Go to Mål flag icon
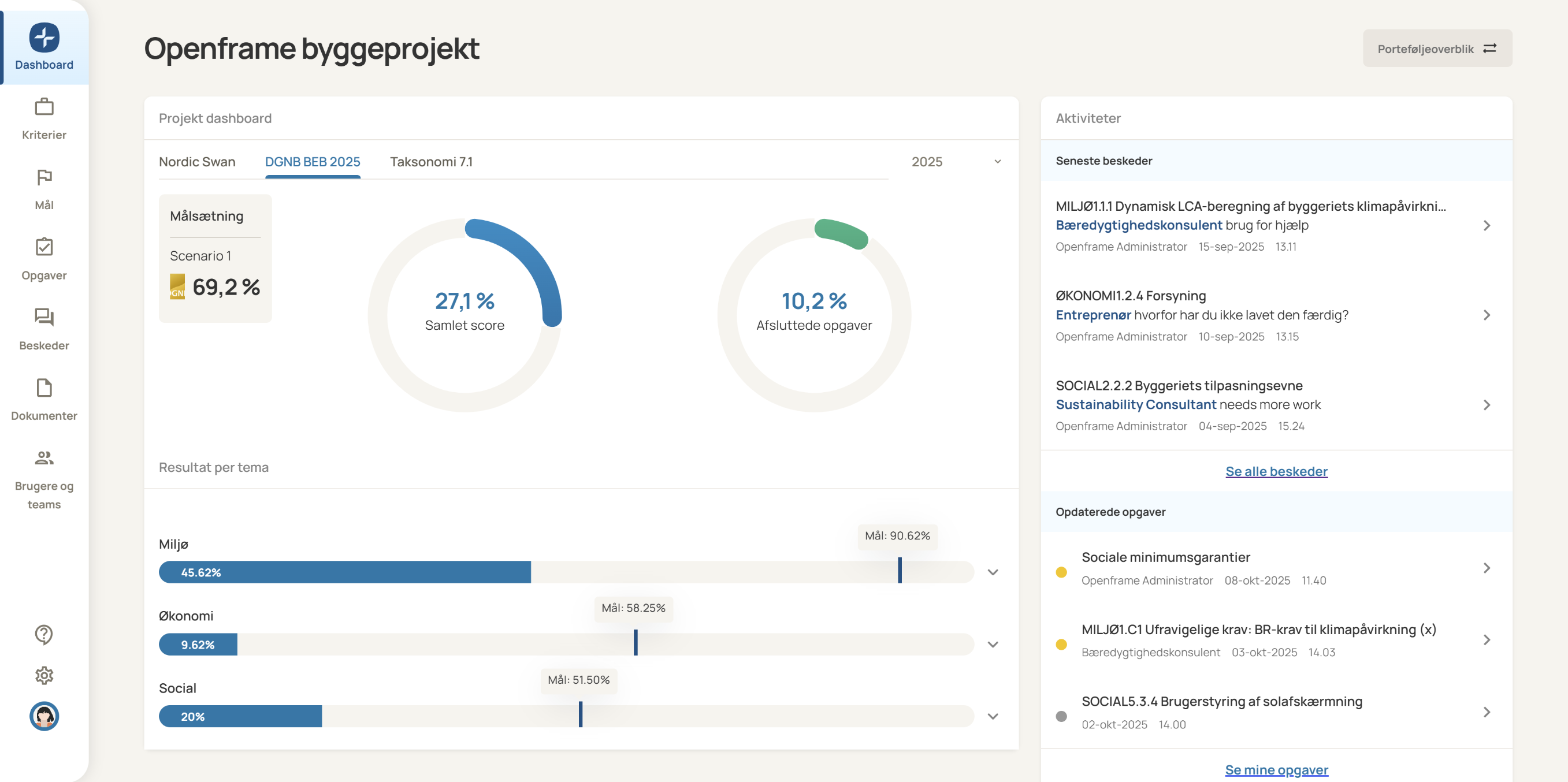This screenshot has height=782, width=1568. click(44, 177)
